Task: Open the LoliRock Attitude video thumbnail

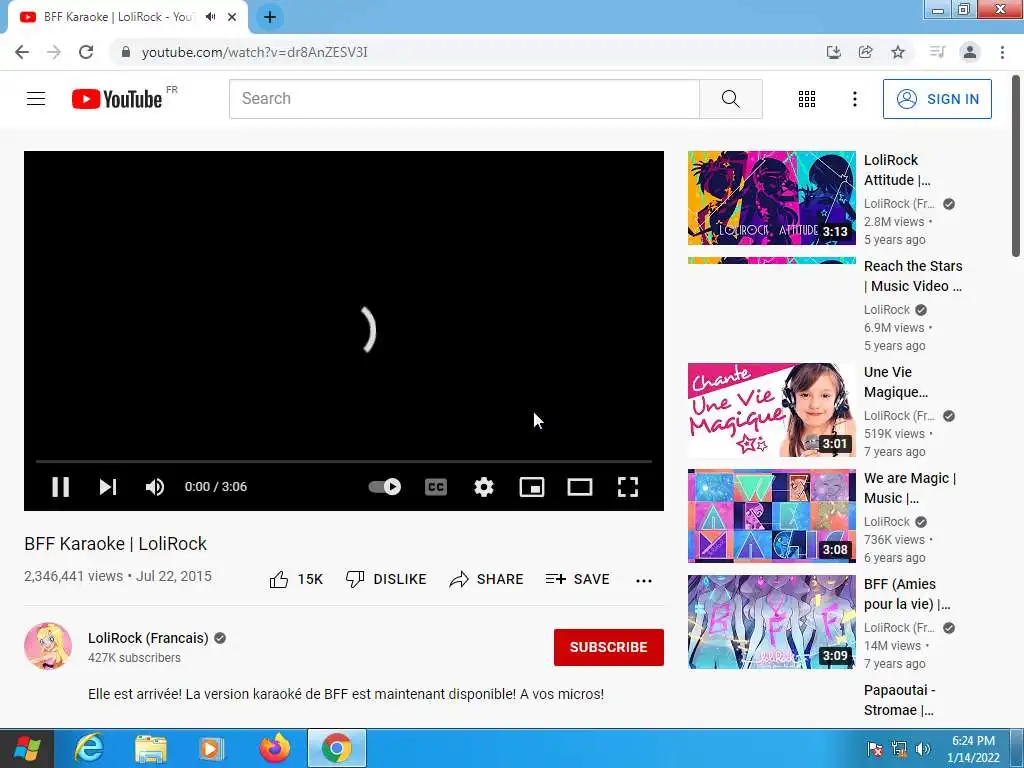Action: tap(771, 198)
